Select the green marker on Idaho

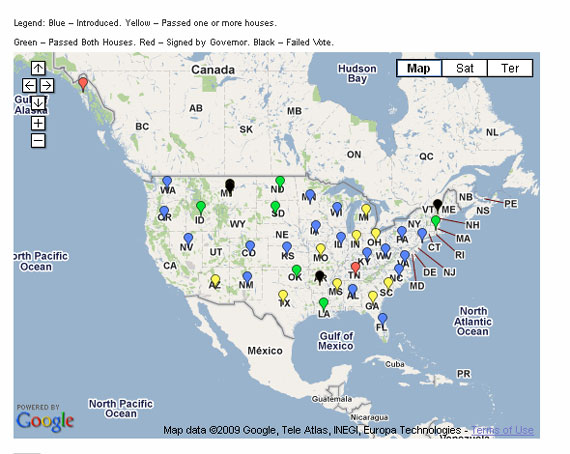click(201, 208)
